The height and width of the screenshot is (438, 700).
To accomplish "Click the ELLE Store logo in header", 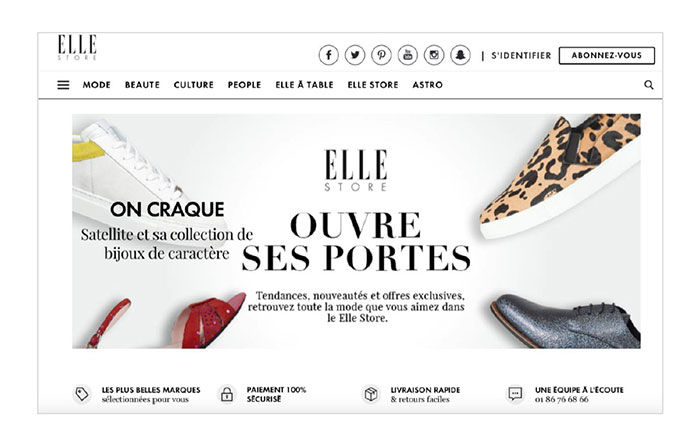I will [77, 47].
